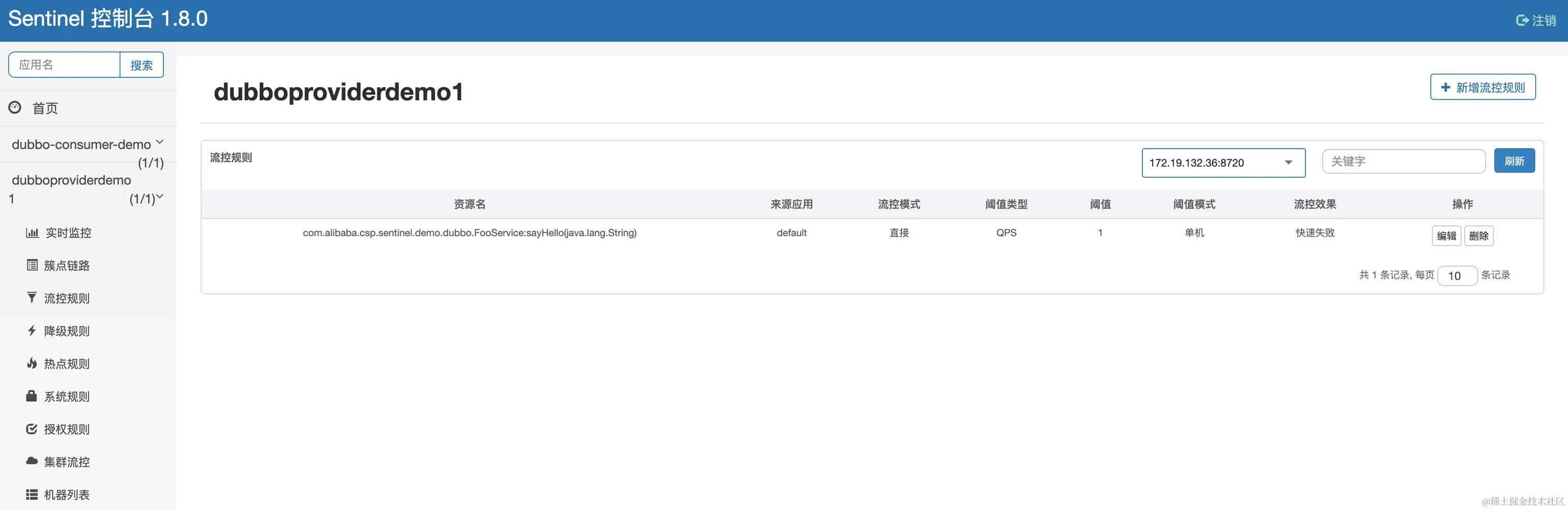Viewport: 1568px width, 510px height.
Task: Click the 流控规则 funnel icon
Action: pyautogui.click(x=32, y=297)
